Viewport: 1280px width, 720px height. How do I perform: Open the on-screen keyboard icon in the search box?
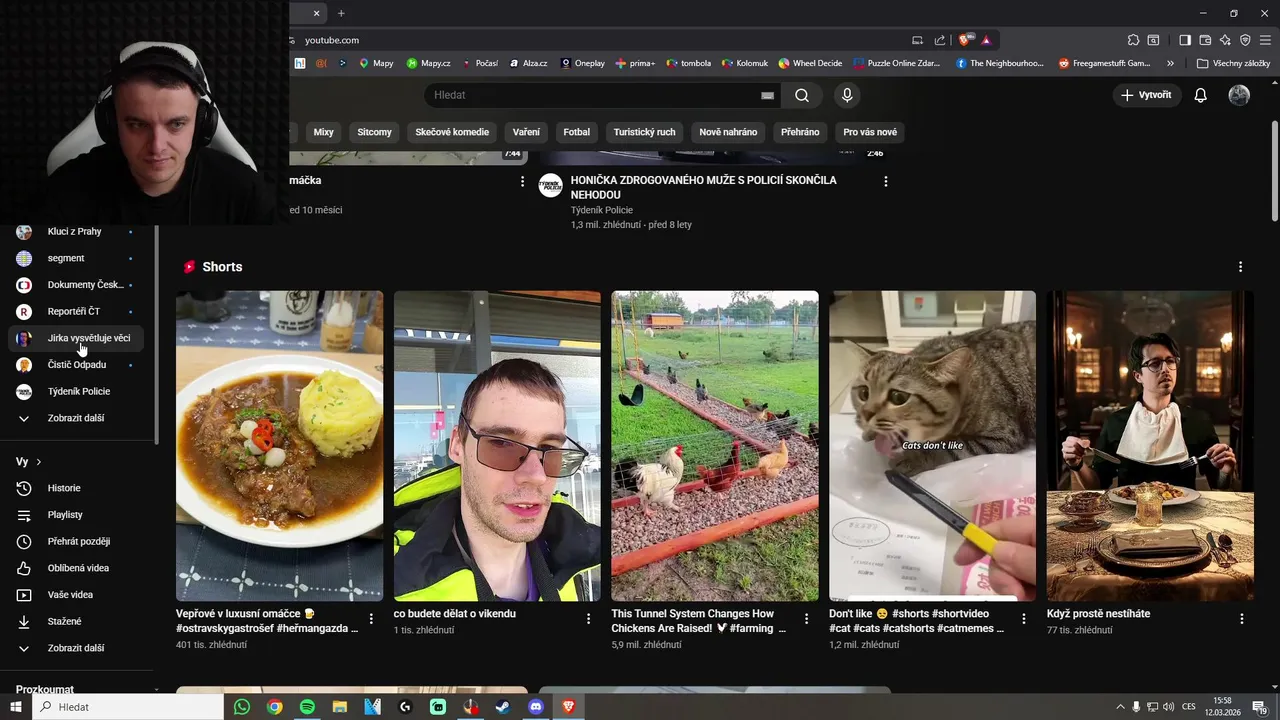point(767,95)
